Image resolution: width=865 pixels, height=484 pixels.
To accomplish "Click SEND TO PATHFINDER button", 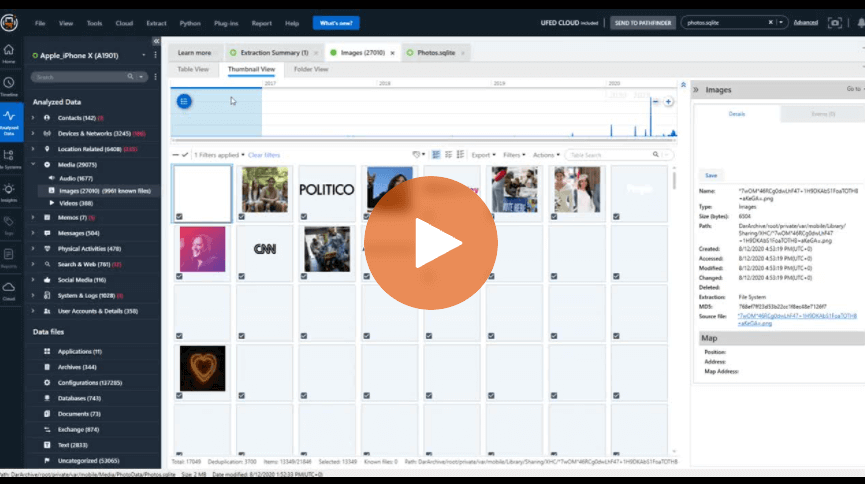I will 643,23.
